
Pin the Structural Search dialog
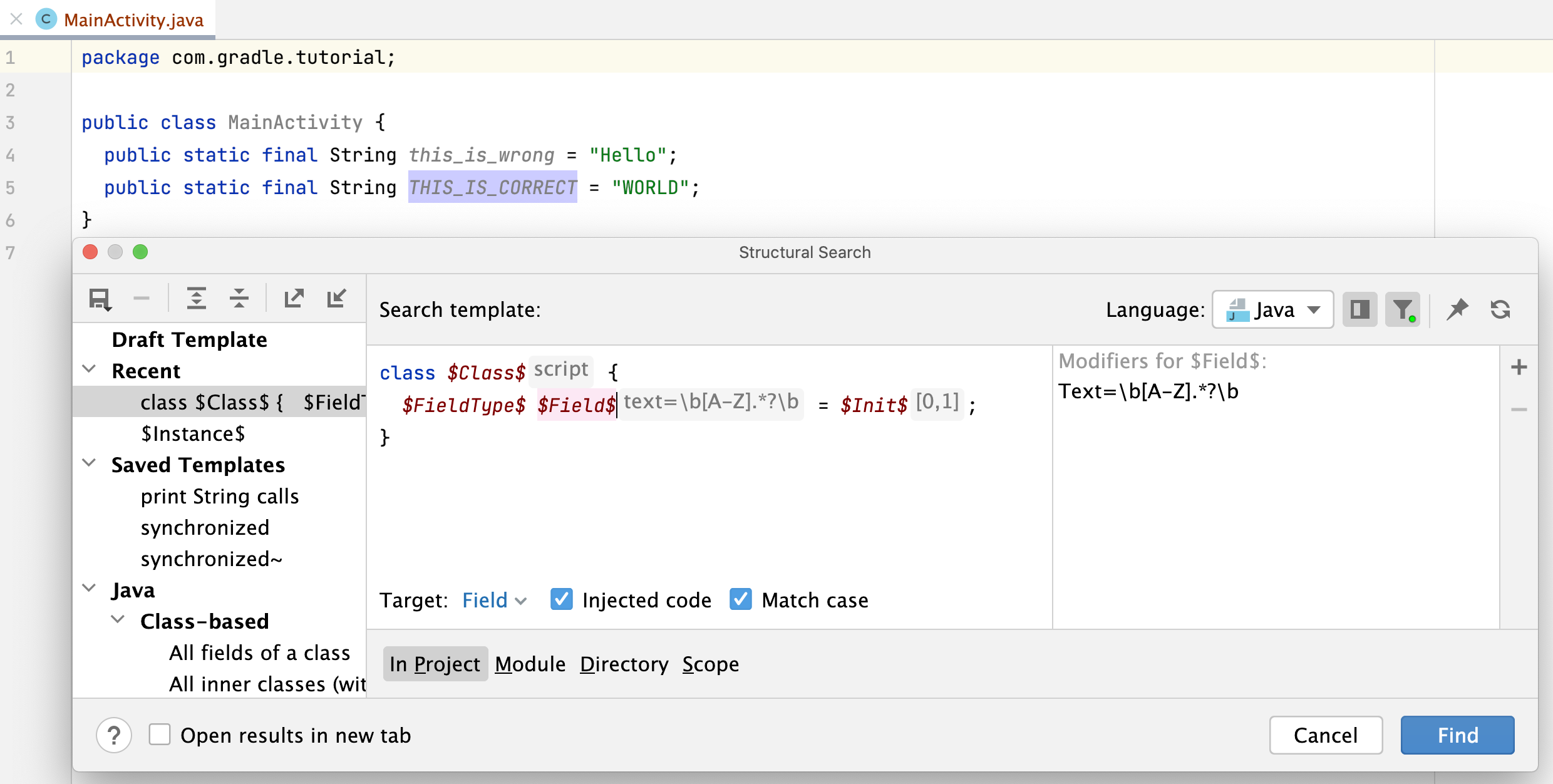click(x=1458, y=309)
